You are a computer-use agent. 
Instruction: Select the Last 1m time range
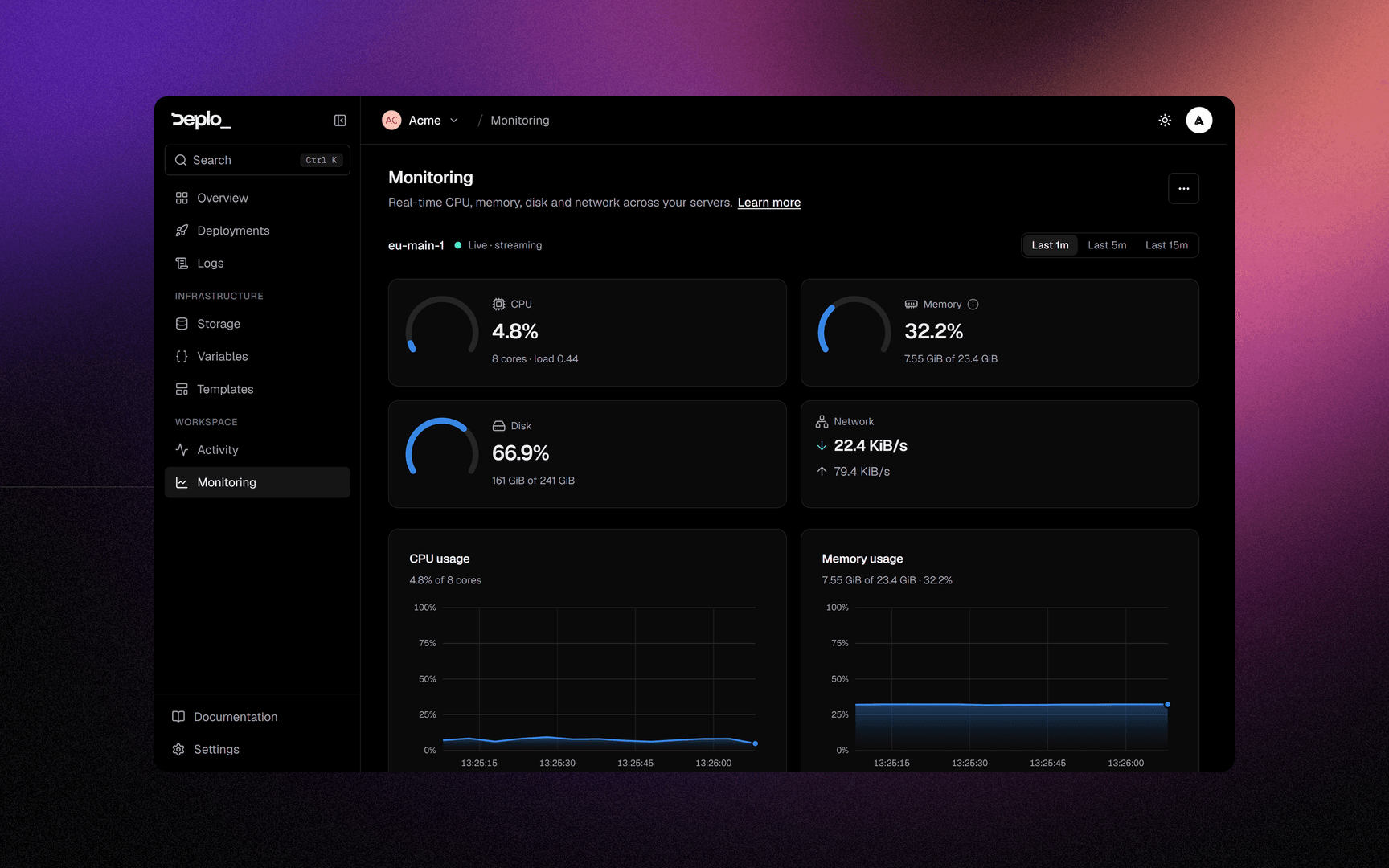coord(1050,245)
